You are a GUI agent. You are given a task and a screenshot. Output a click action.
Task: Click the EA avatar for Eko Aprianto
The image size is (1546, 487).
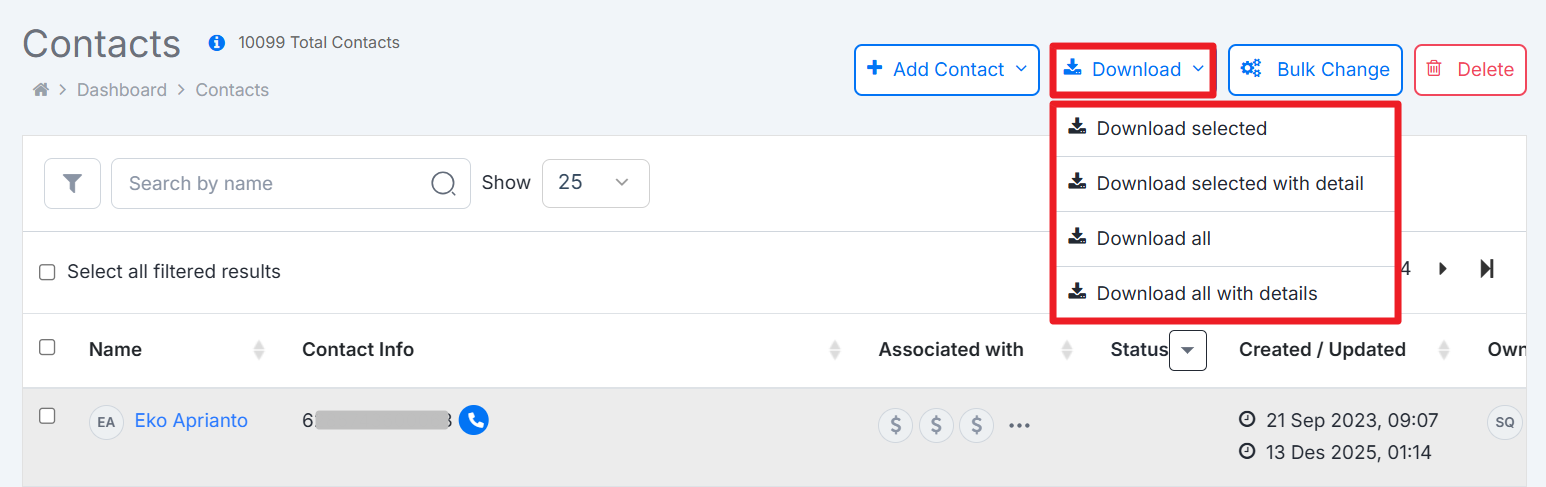[106, 422]
